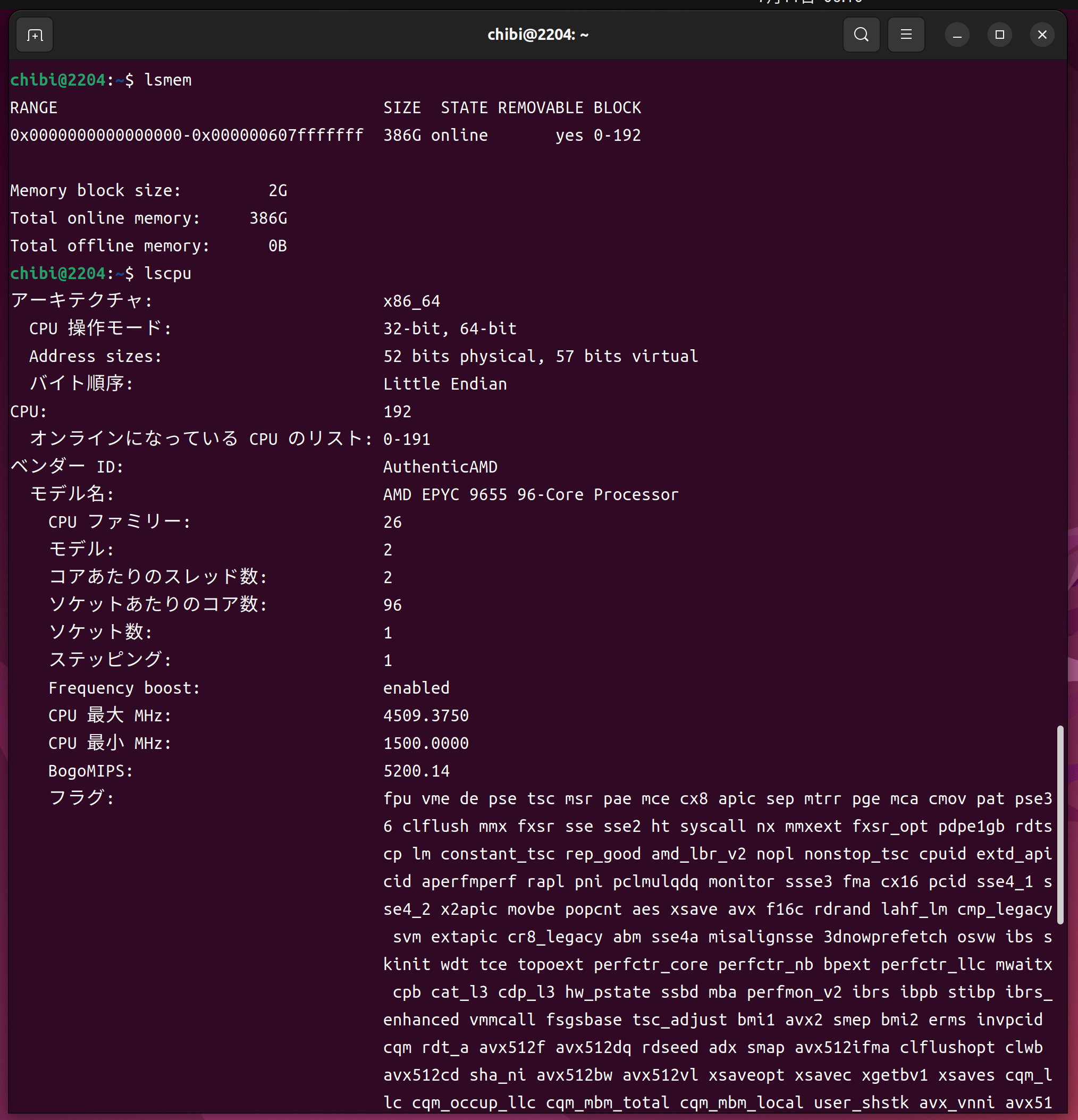Click the Little Endian byte order value
Viewport: 1078px width, 1120px height.
[444, 384]
